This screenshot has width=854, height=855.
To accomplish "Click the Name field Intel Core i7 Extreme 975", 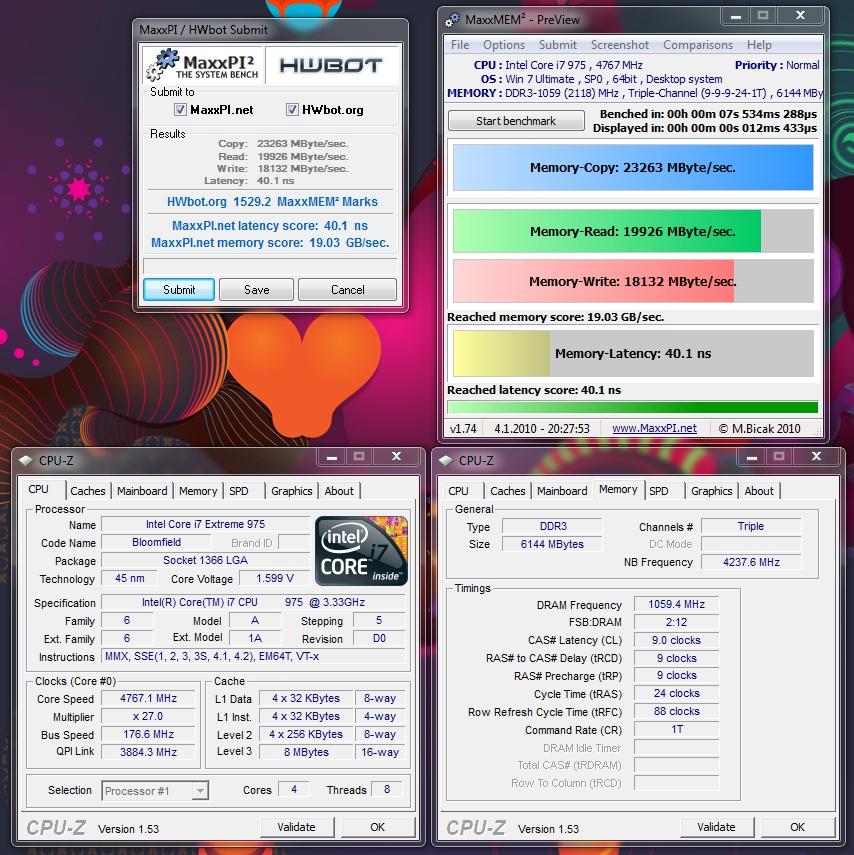I will click(x=205, y=524).
